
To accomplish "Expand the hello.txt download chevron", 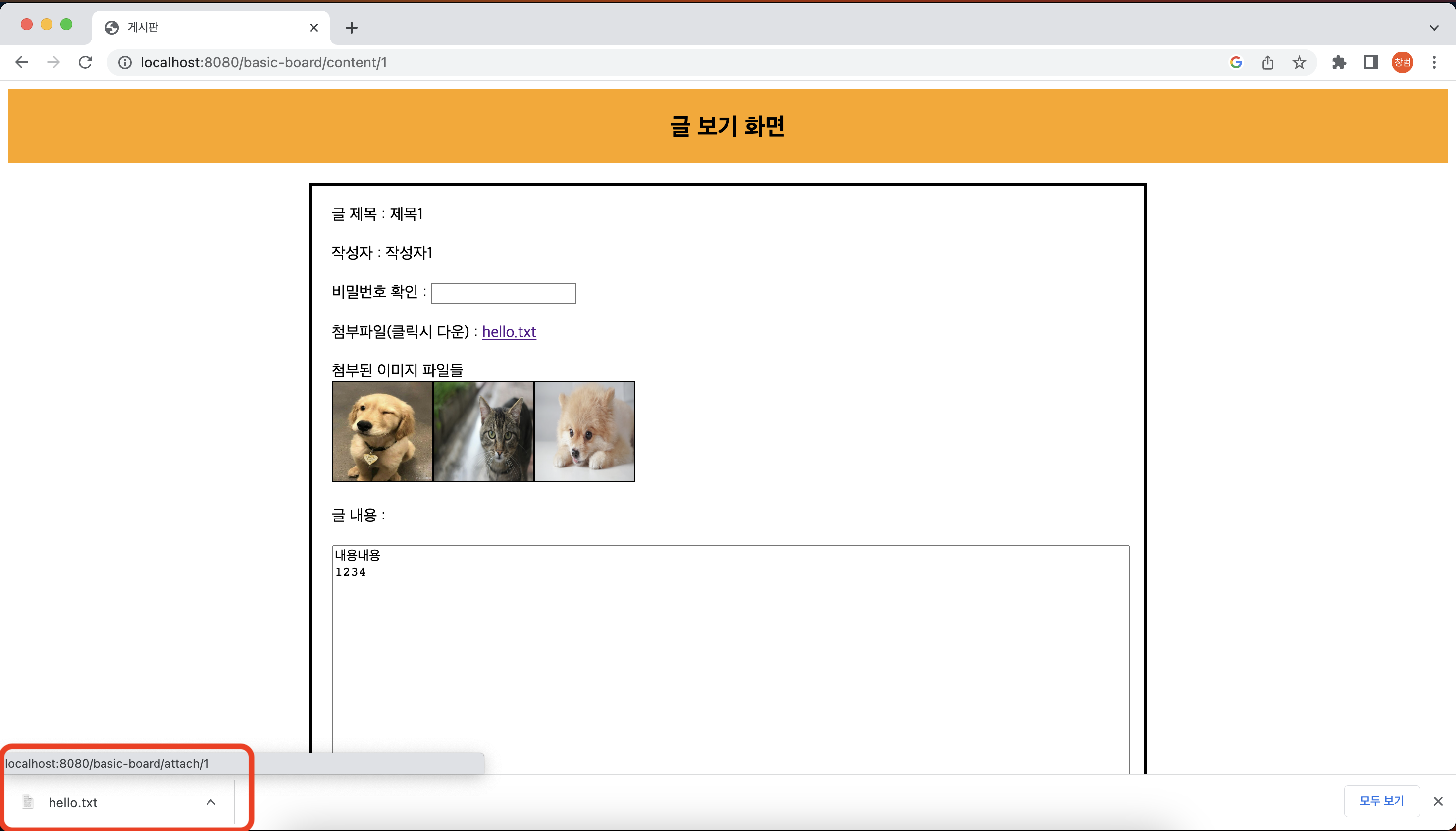I will click(x=211, y=802).
